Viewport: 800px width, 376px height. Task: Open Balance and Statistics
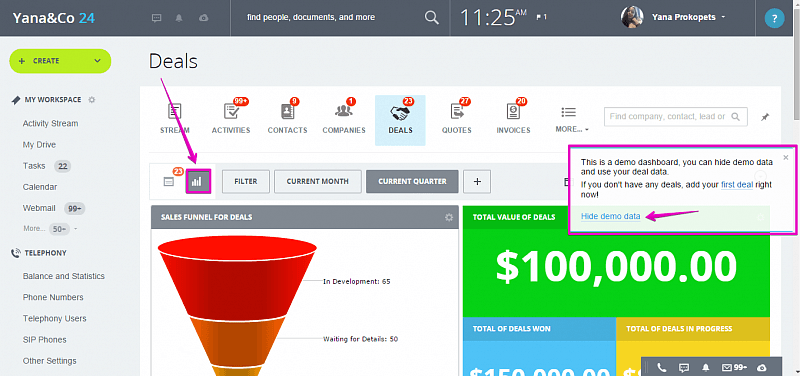click(64, 276)
